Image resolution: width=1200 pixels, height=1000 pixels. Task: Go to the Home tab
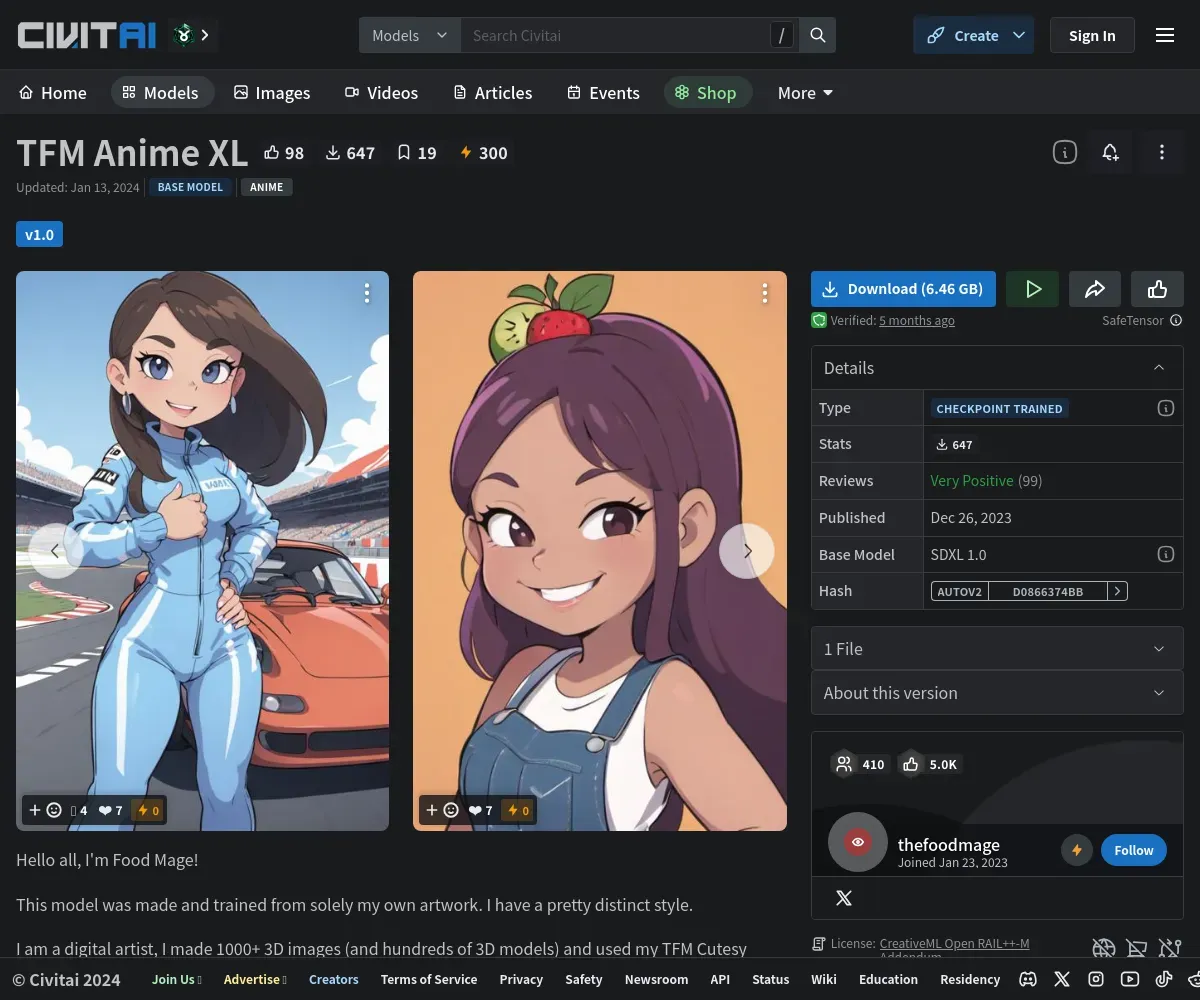[x=53, y=92]
